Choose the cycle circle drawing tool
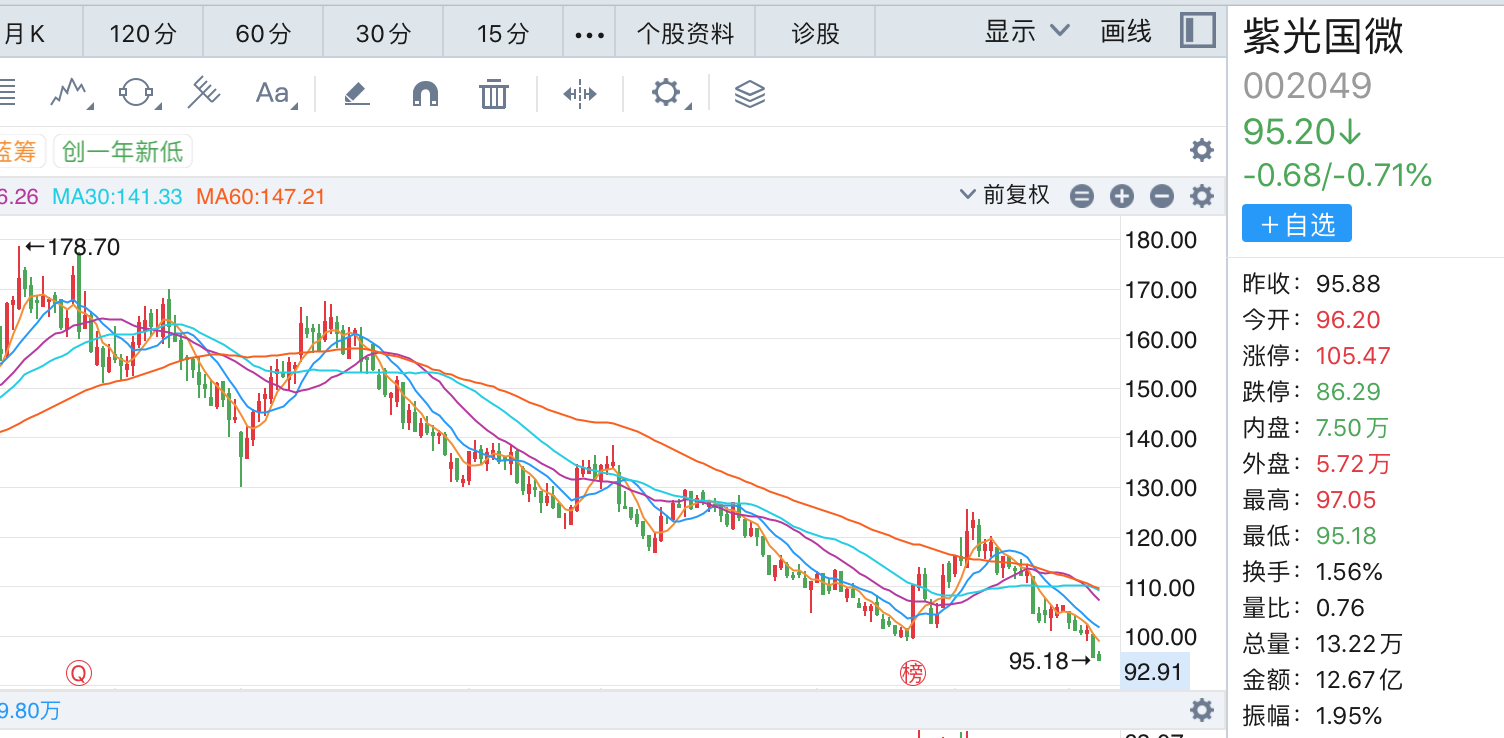The image size is (1504, 738). [137, 94]
